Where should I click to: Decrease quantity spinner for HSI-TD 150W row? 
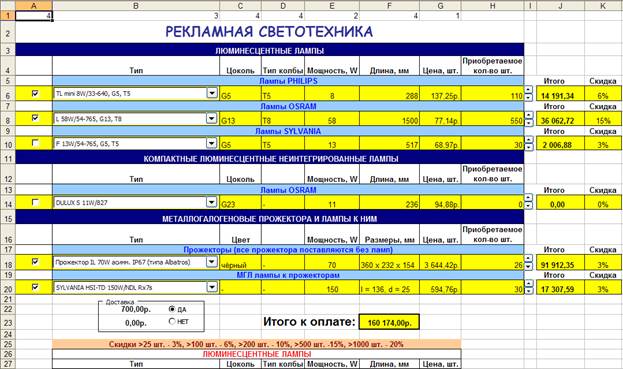[528, 291]
